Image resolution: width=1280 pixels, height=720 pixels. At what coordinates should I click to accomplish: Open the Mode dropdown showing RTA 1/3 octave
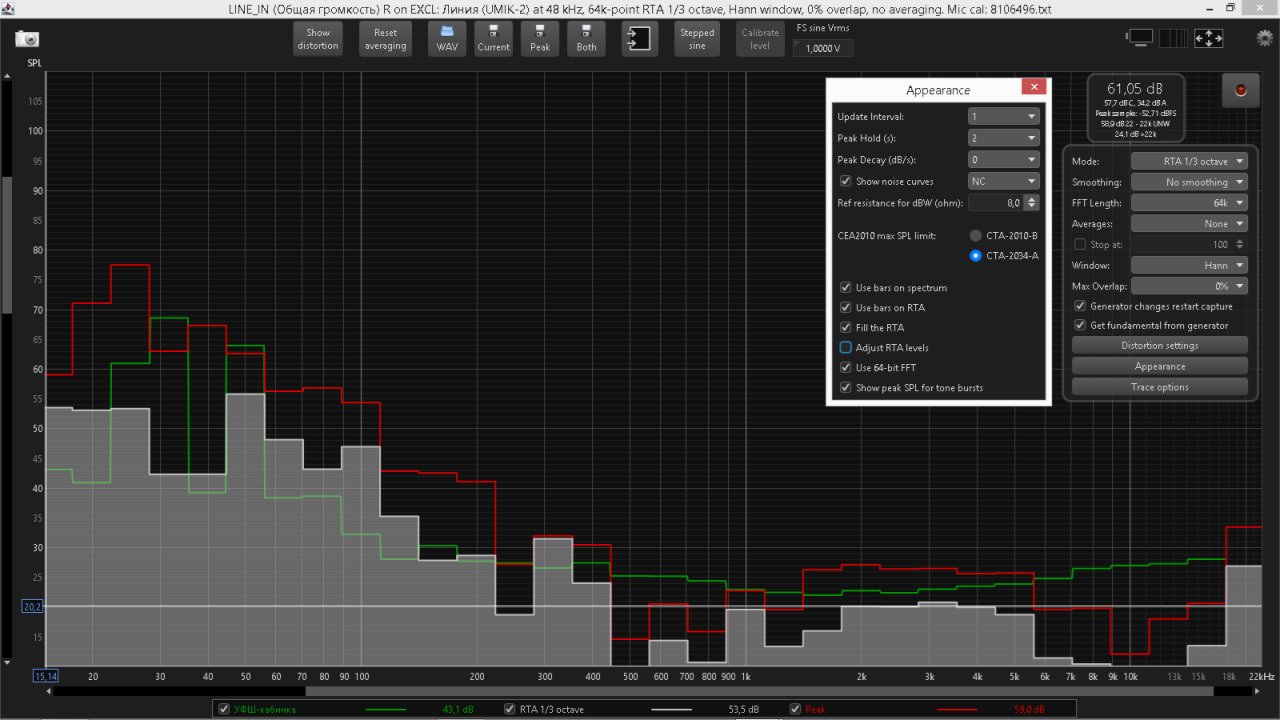pos(1189,161)
